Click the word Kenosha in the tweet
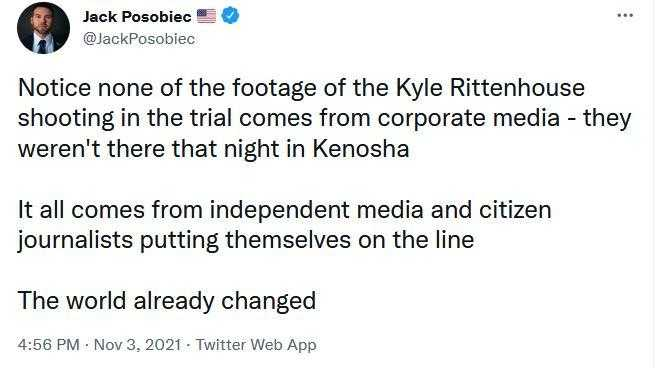The height and width of the screenshot is (368, 657). click(361, 149)
